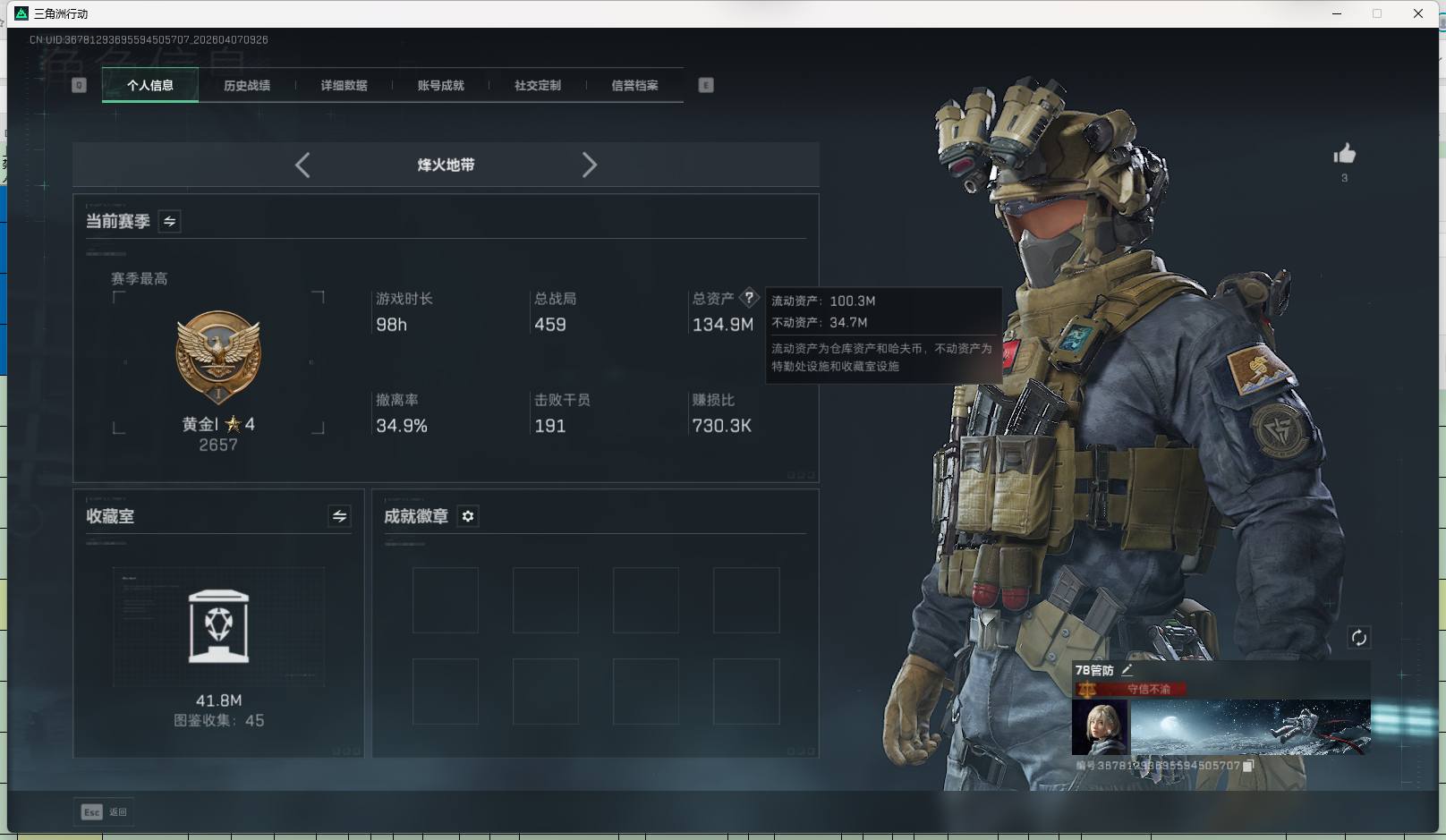Select the 账号成就 tab

pos(440,85)
